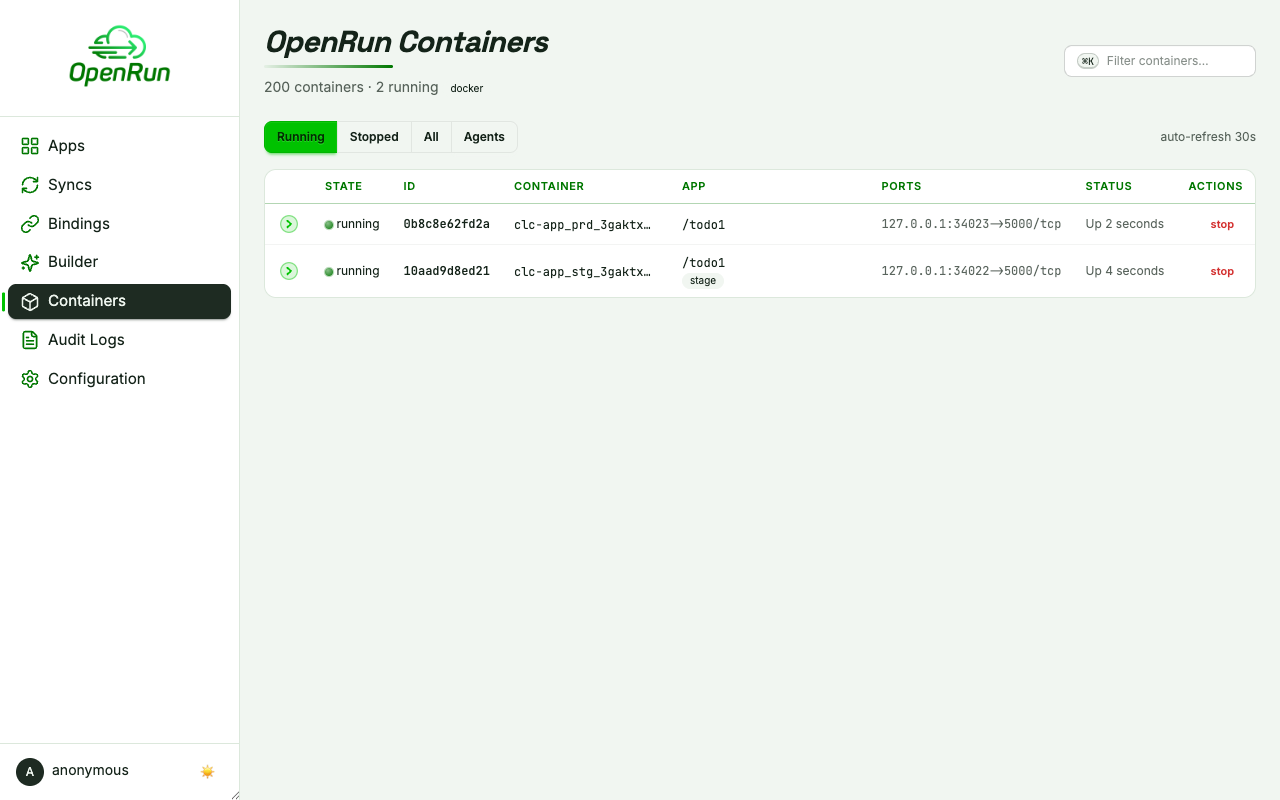Click the Up 4 seconds status
The image size is (1280, 800).
click(1124, 271)
